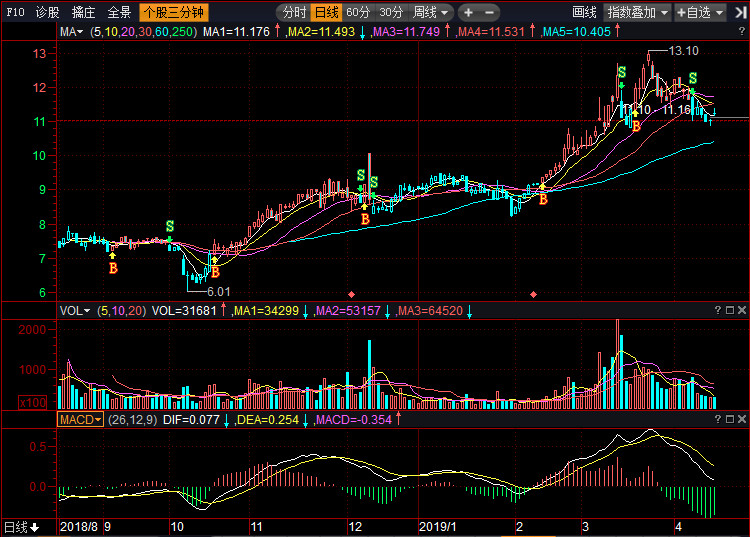Switch to the 60分 chart period

[x=358, y=13]
